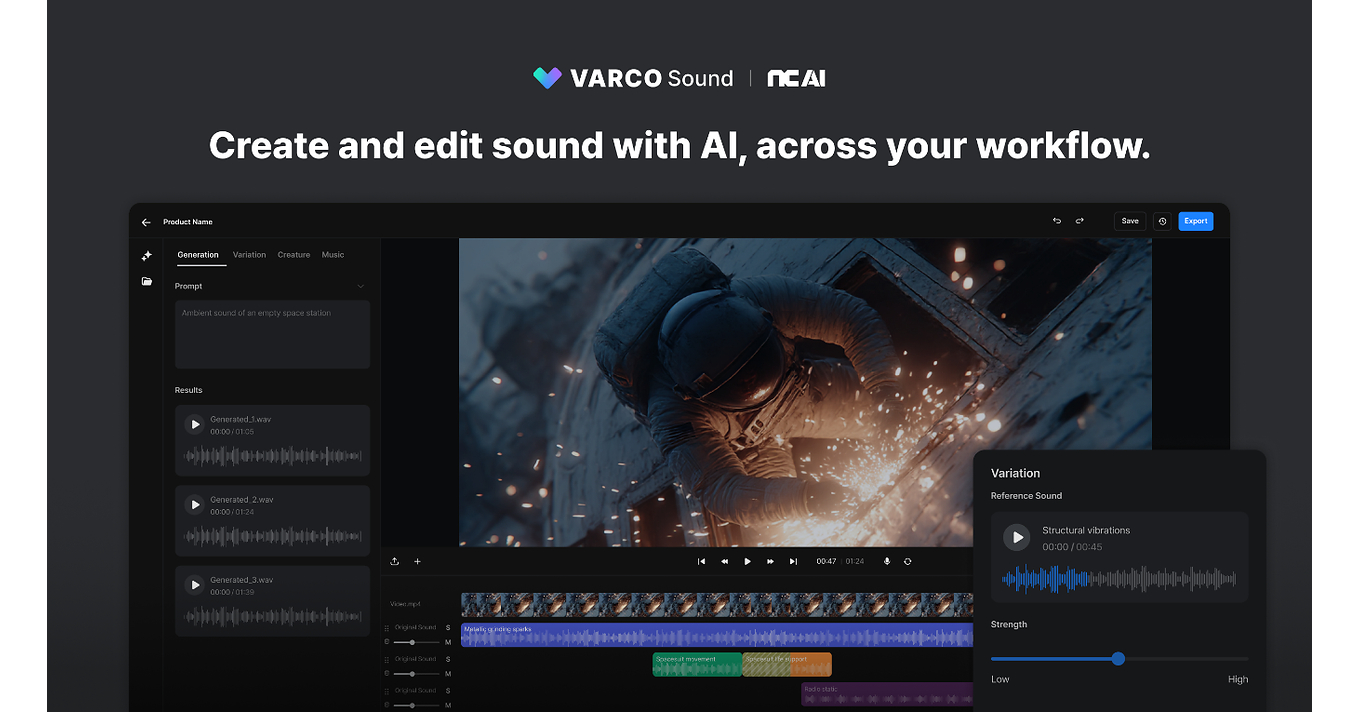Click the astronaut video preview
1360x712 pixels.
805,392
